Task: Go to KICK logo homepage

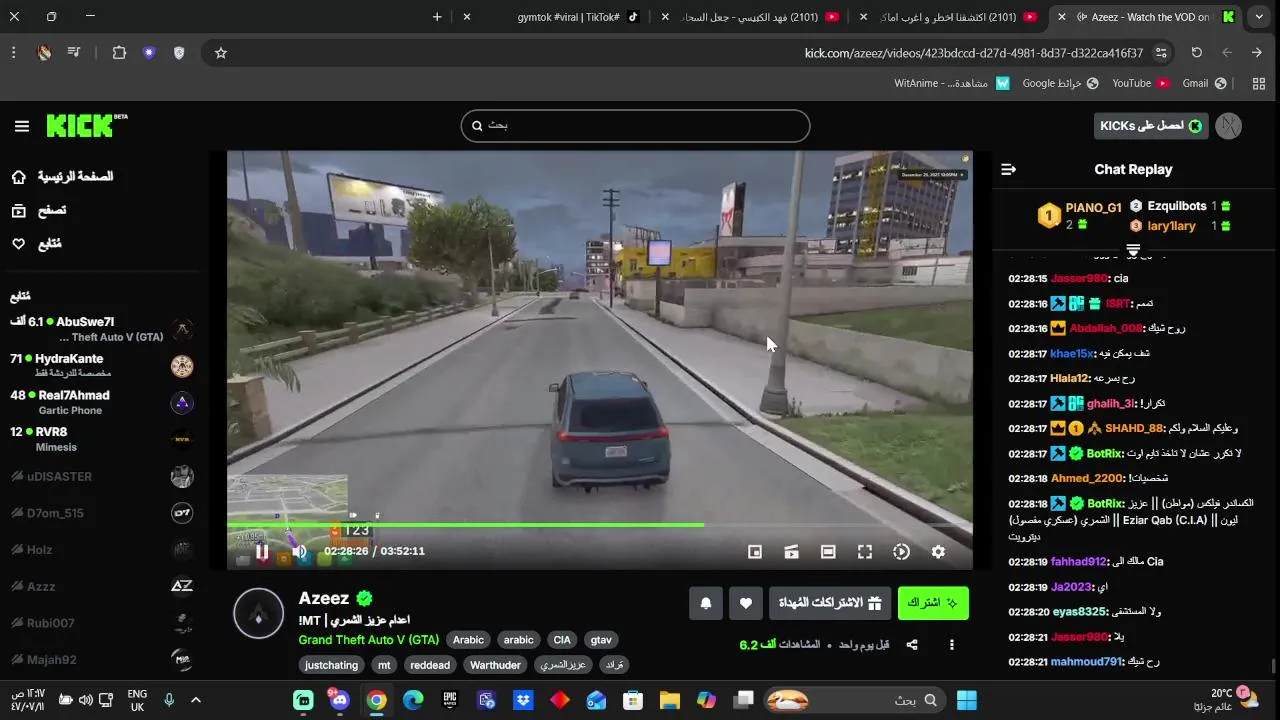Action: click(x=86, y=125)
